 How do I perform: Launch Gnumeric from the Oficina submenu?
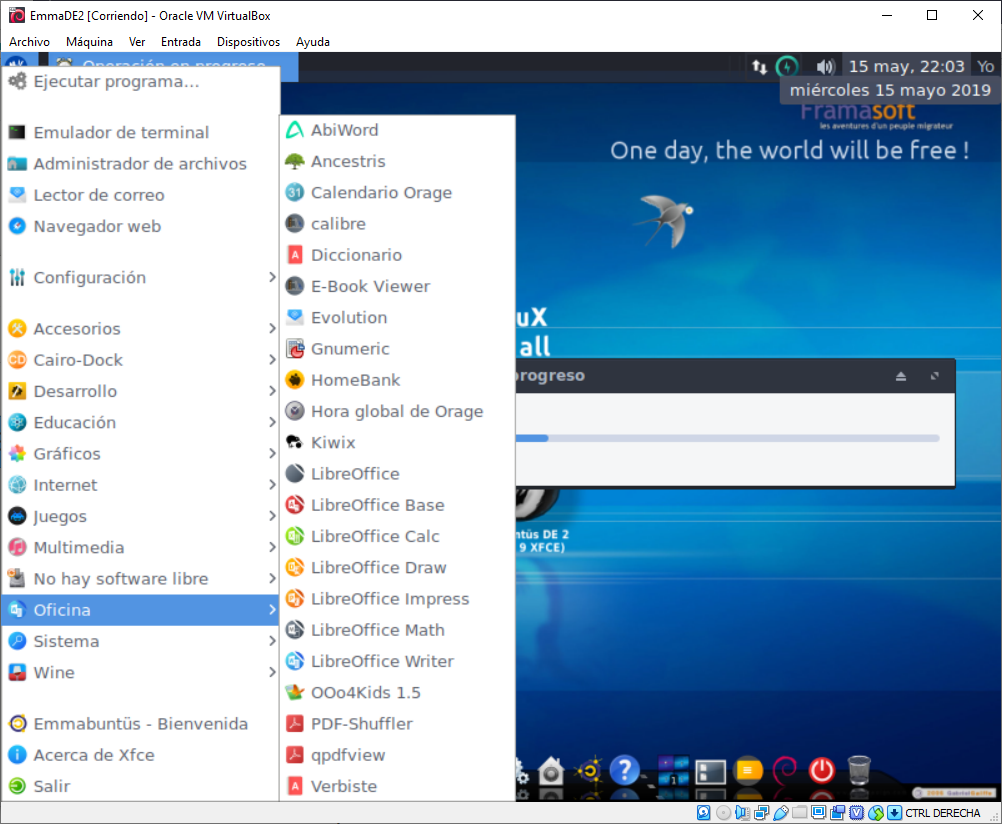(x=349, y=349)
